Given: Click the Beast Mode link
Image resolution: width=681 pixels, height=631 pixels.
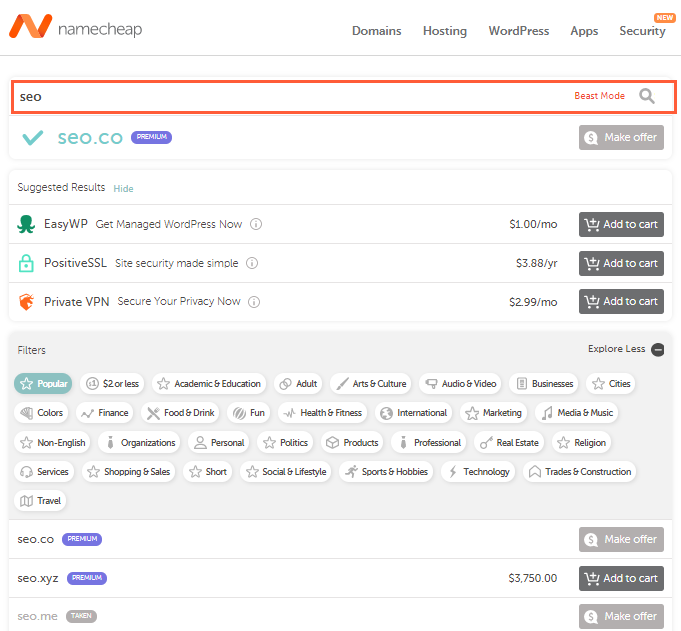Looking at the screenshot, I should coord(599,96).
